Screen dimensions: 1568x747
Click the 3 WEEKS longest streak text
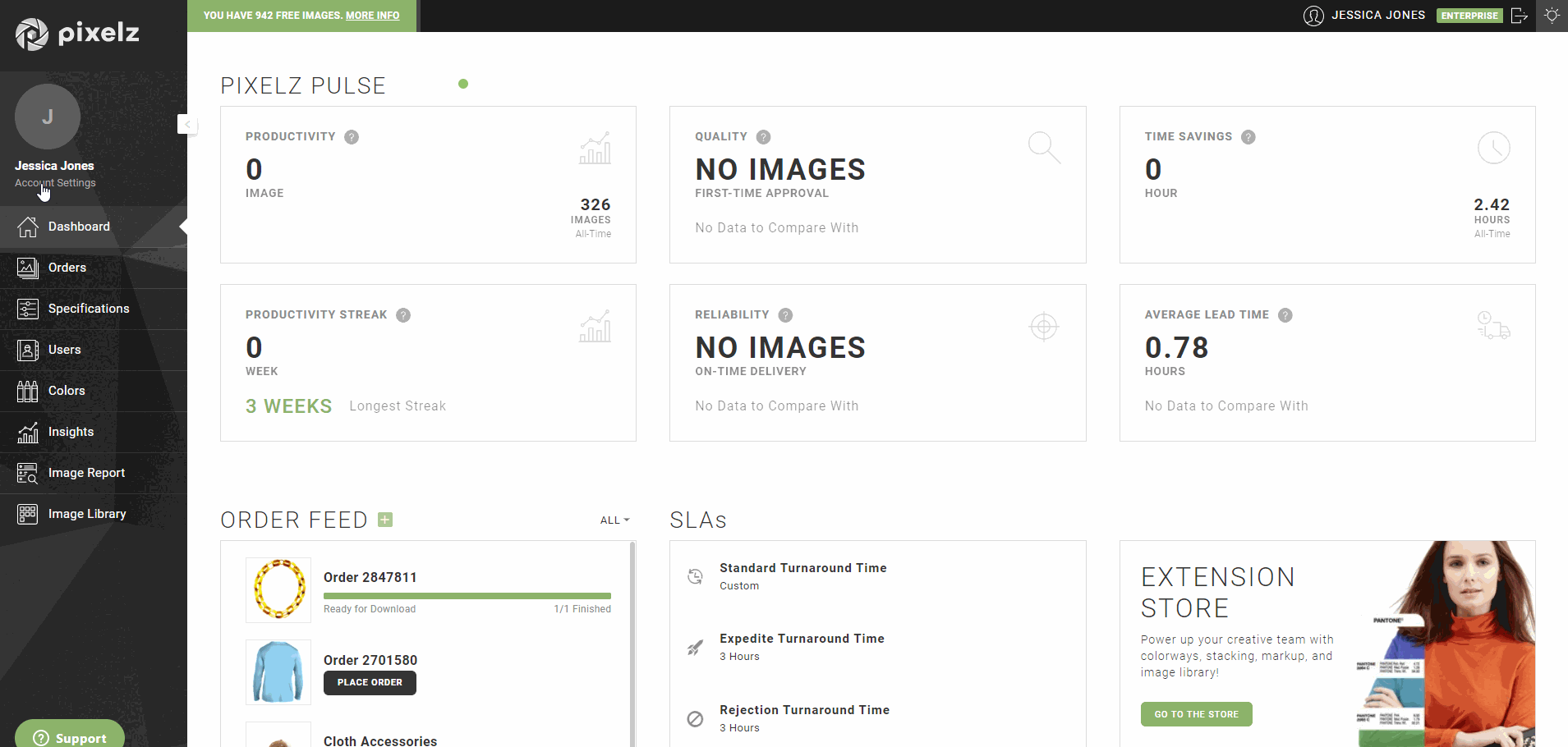click(289, 406)
